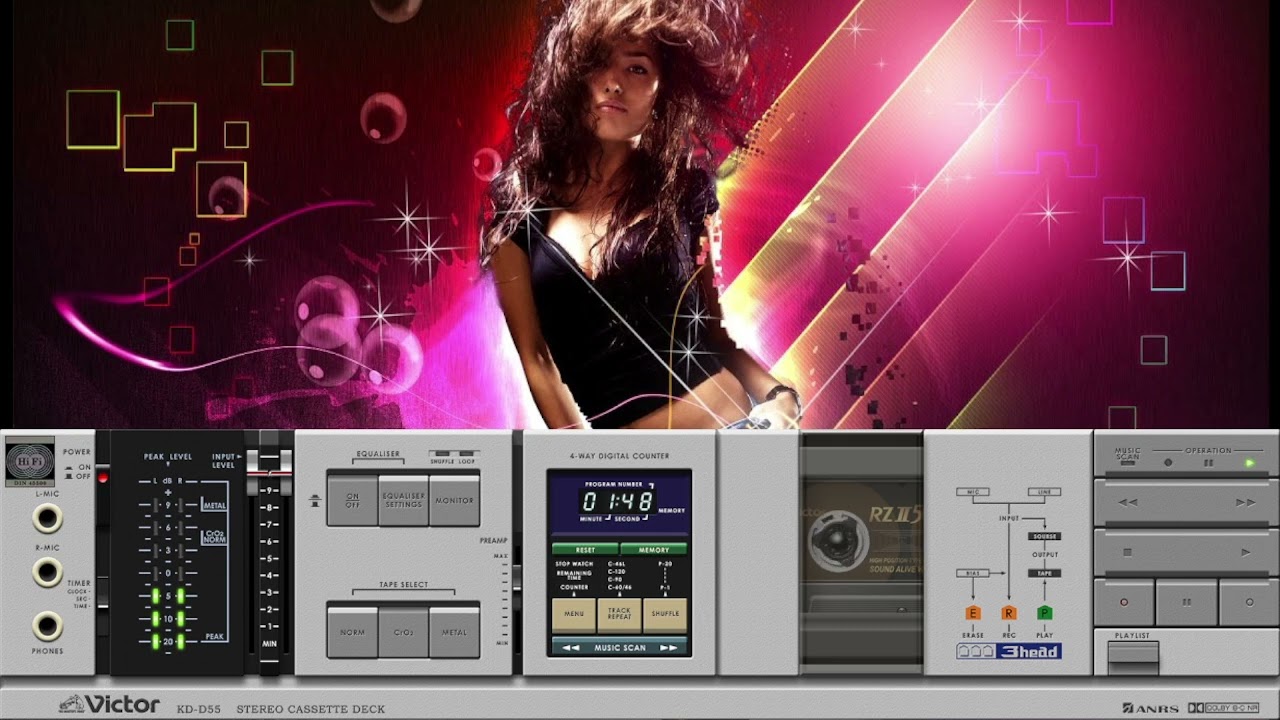This screenshot has height=720, width=1280.
Task: Click the green Memory button
Action: pos(653,549)
